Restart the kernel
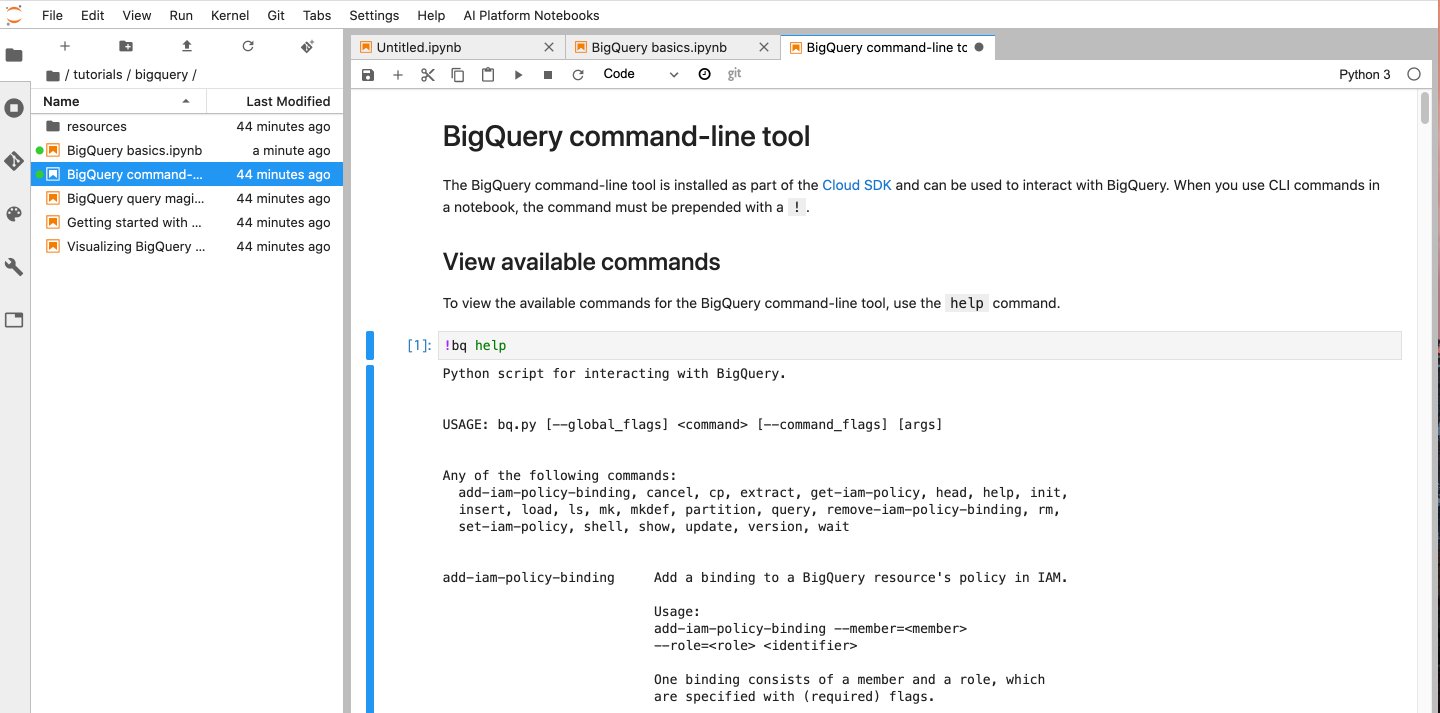 (x=578, y=75)
